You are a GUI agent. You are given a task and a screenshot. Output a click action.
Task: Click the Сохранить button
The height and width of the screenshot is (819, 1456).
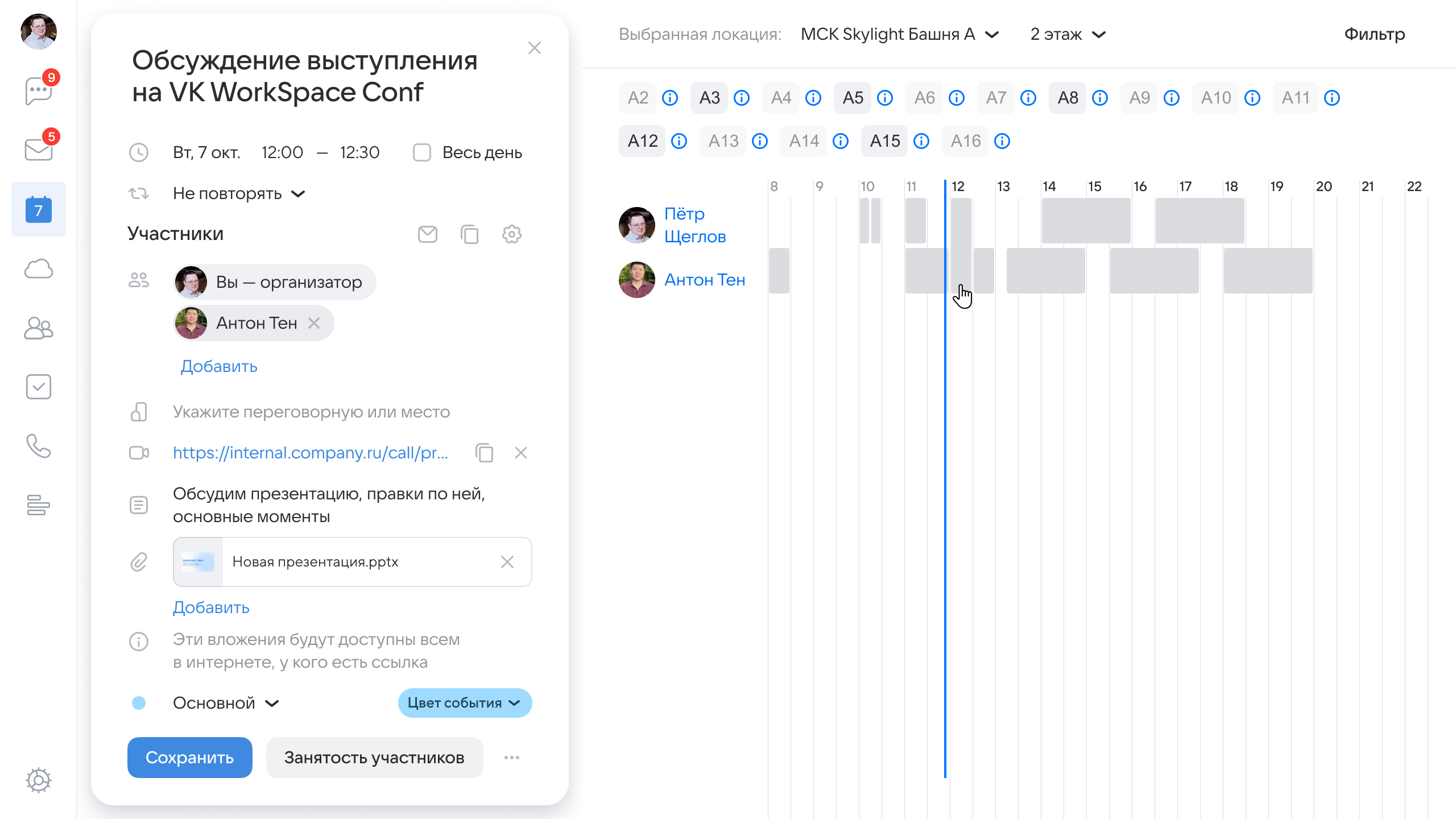(189, 758)
